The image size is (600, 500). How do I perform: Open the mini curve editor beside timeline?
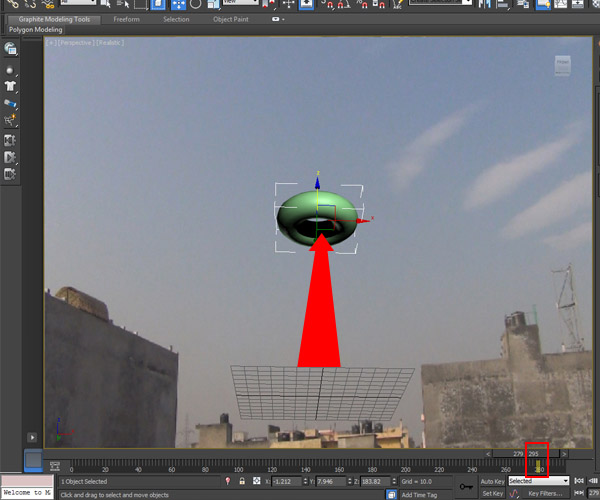pyautogui.click(x=55, y=466)
